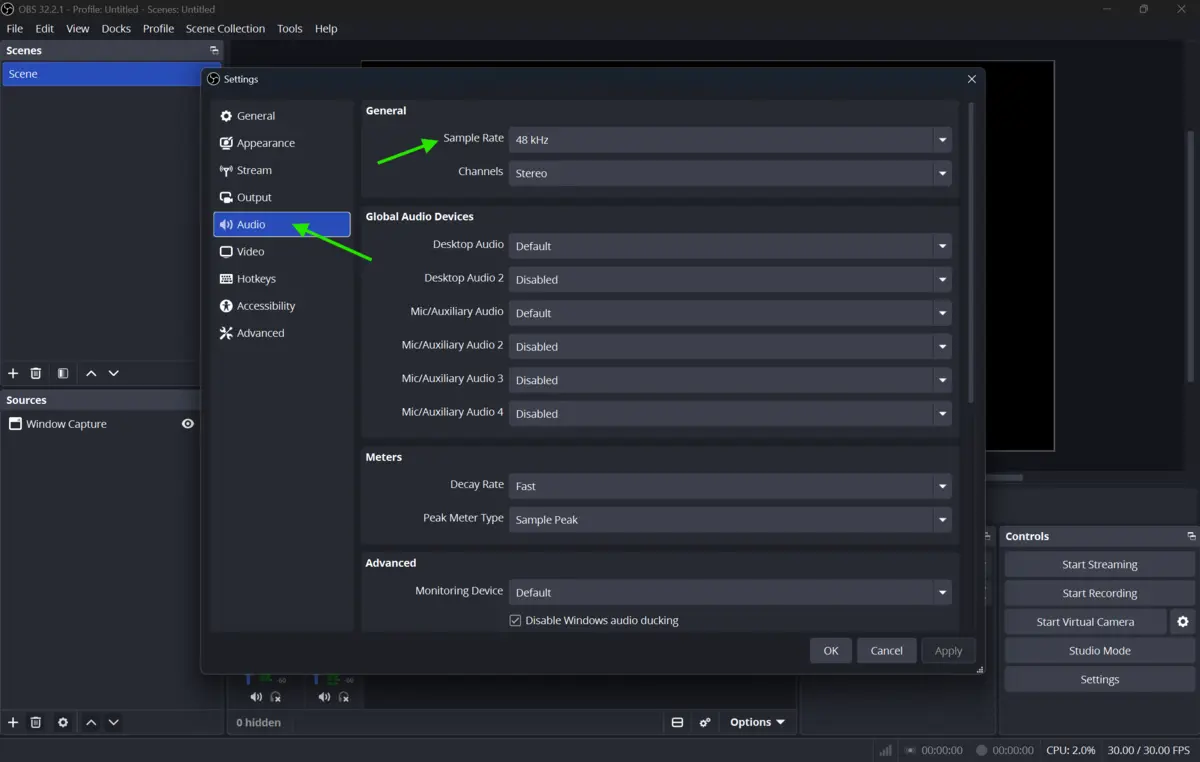Open advanced audio properties gears icon
Screen dimensions: 1200x762
[705, 722]
